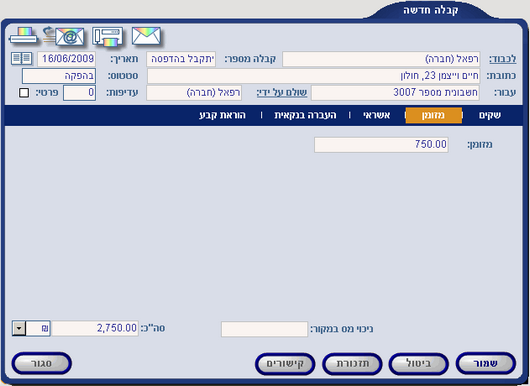Open the הוראת קבע tab

pyautogui.click(x=222, y=115)
